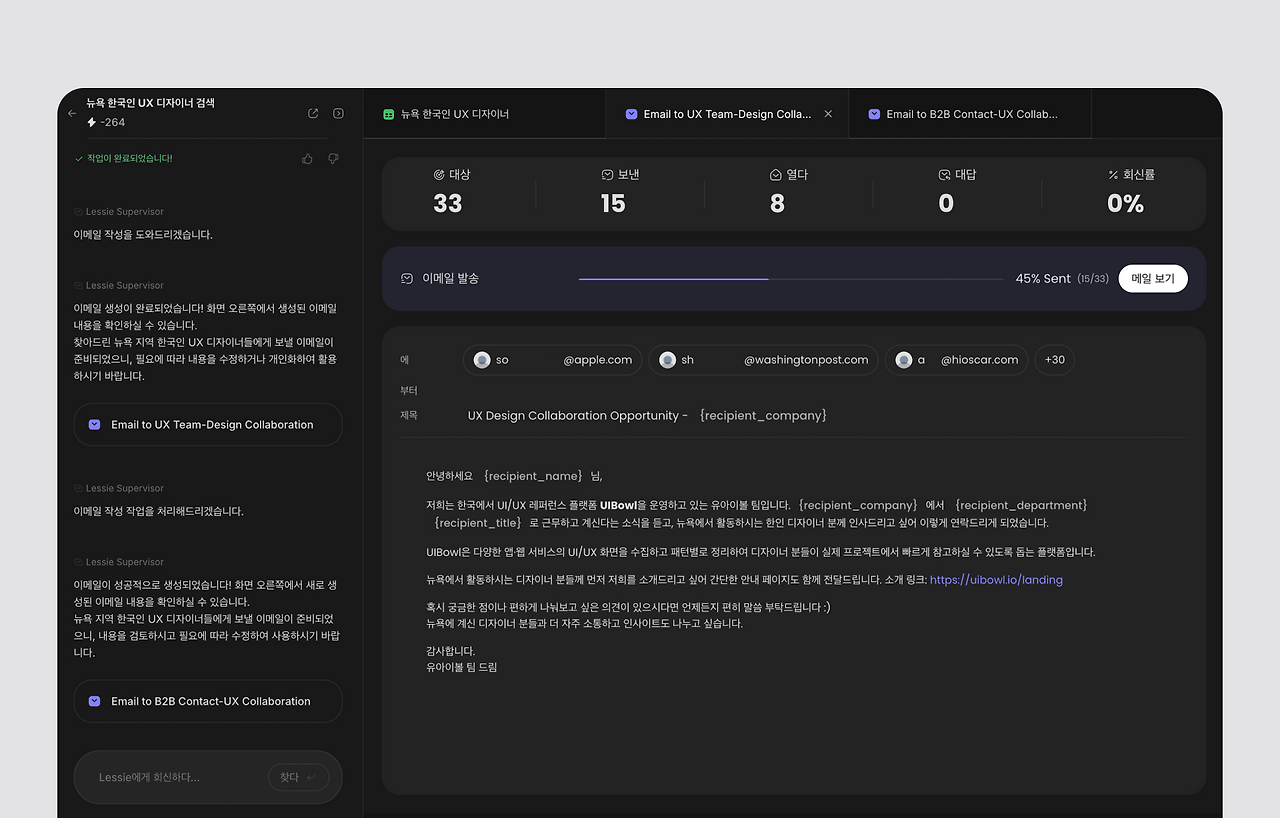
Task: Click the avatar on the washingtonpost.com chip
Action: point(668,360)
